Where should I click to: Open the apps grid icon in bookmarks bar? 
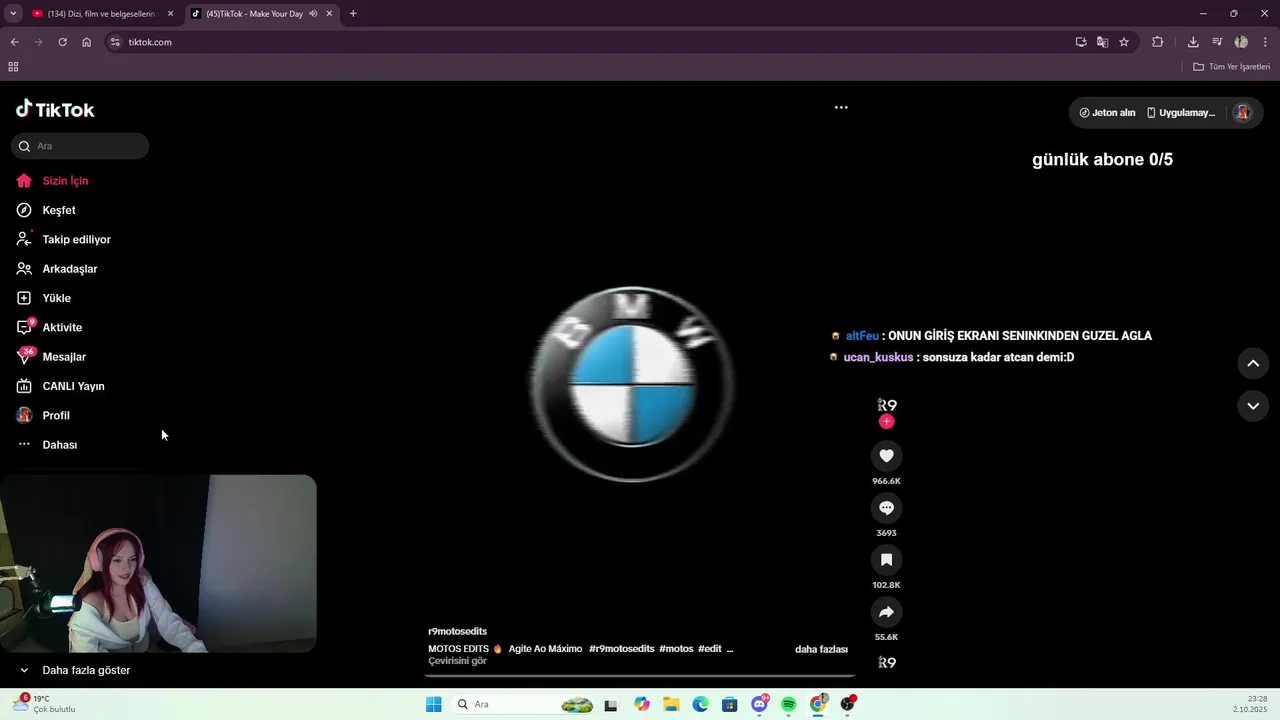tap(13, 67)
